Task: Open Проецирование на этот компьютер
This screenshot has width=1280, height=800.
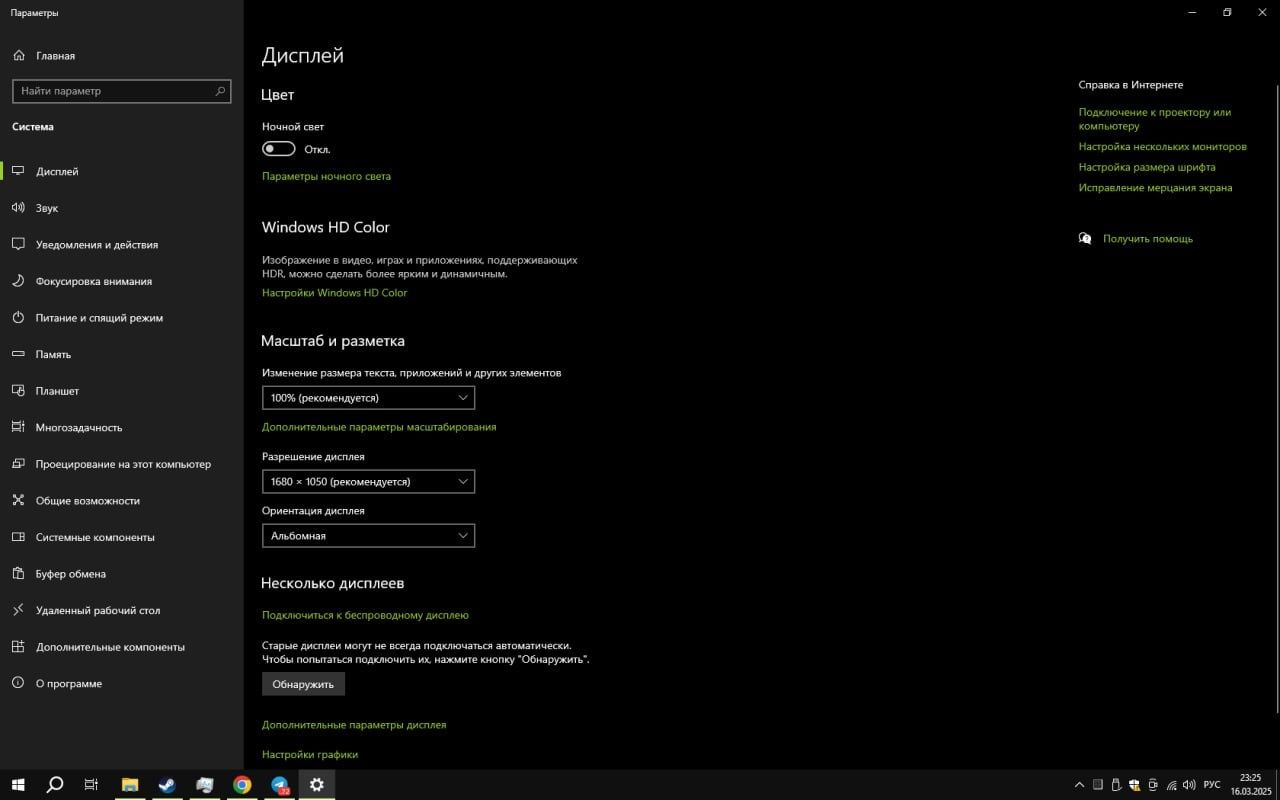Action: (123, 464)
